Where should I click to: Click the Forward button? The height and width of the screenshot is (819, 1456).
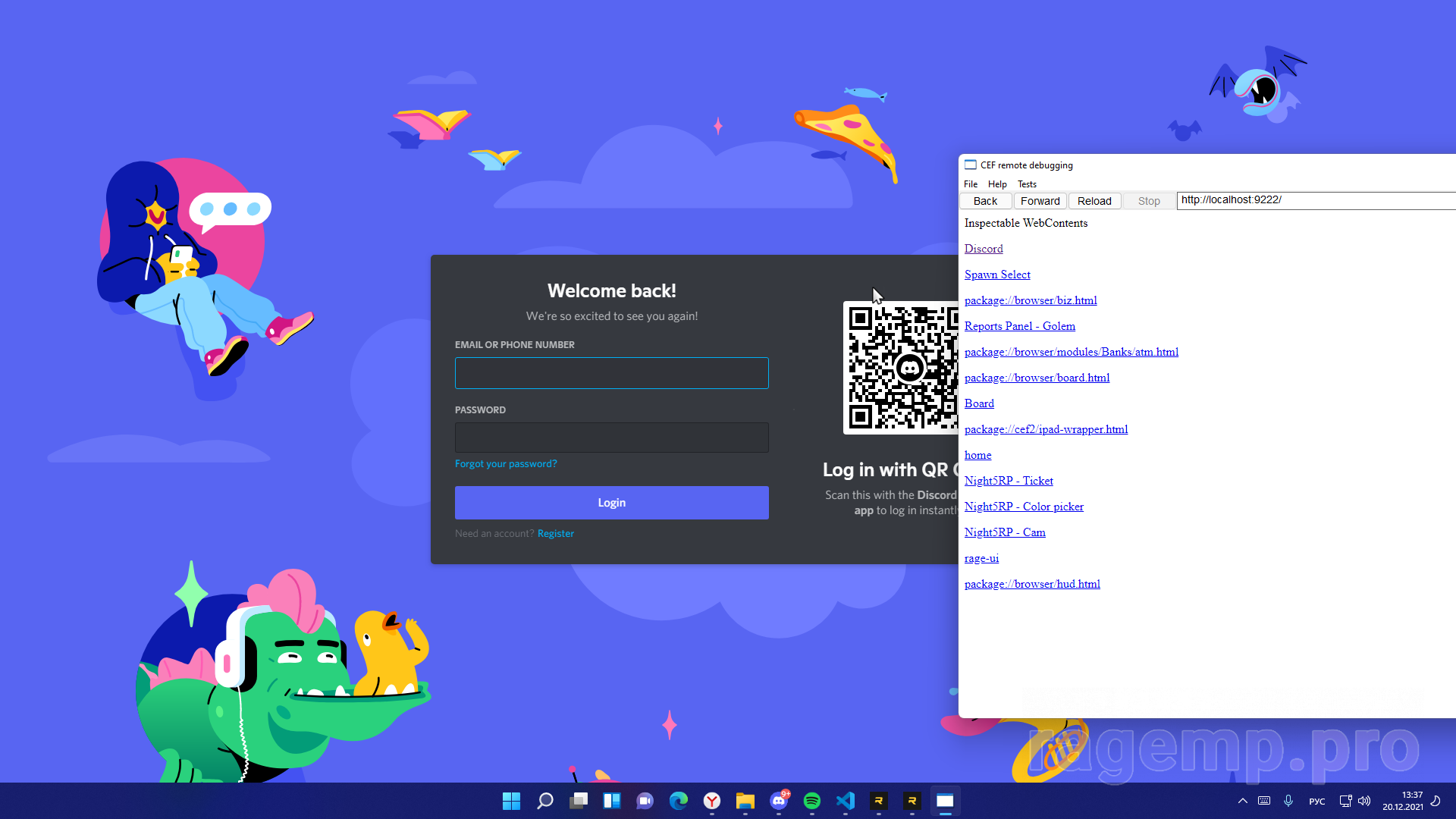(1040, 201)
